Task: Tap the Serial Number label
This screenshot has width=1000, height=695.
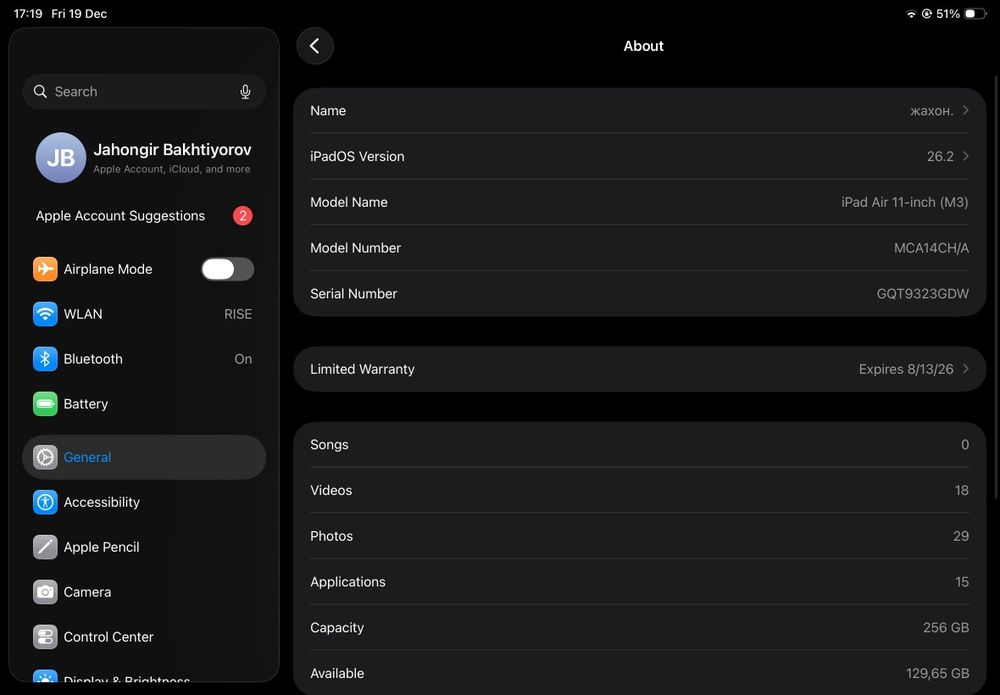Action: click(353, 294)
